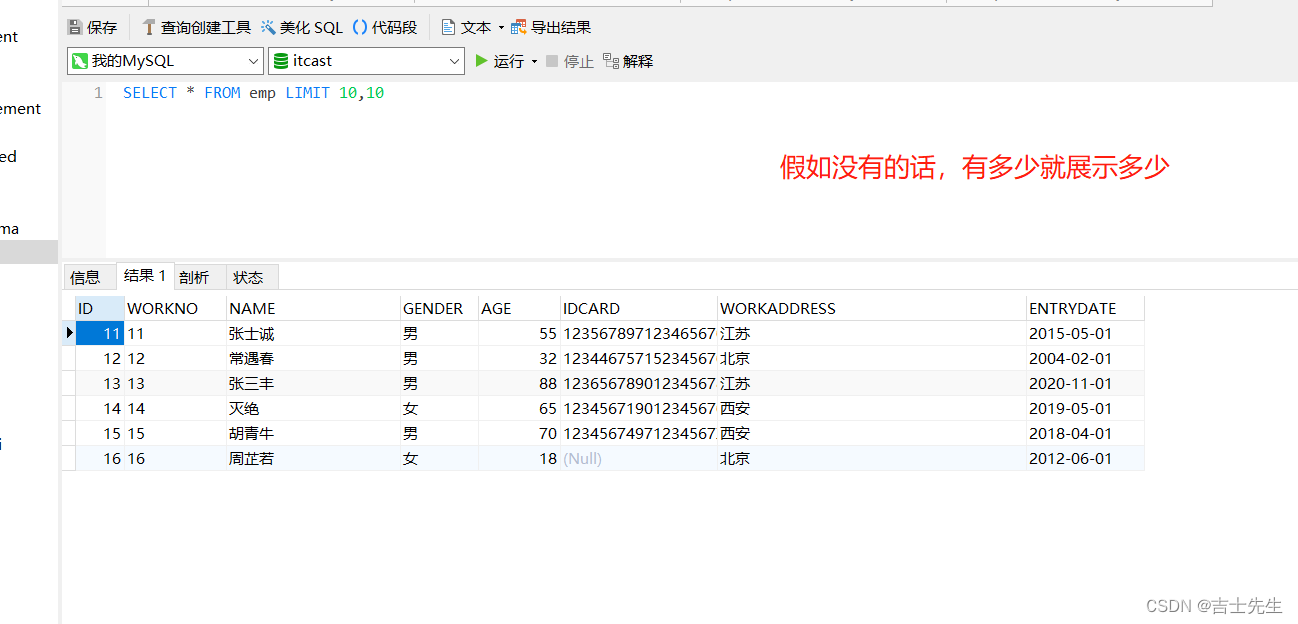Viewport: 1298px width, 624px height.
Task: Click the IDCARD column header
Action: 639,308
